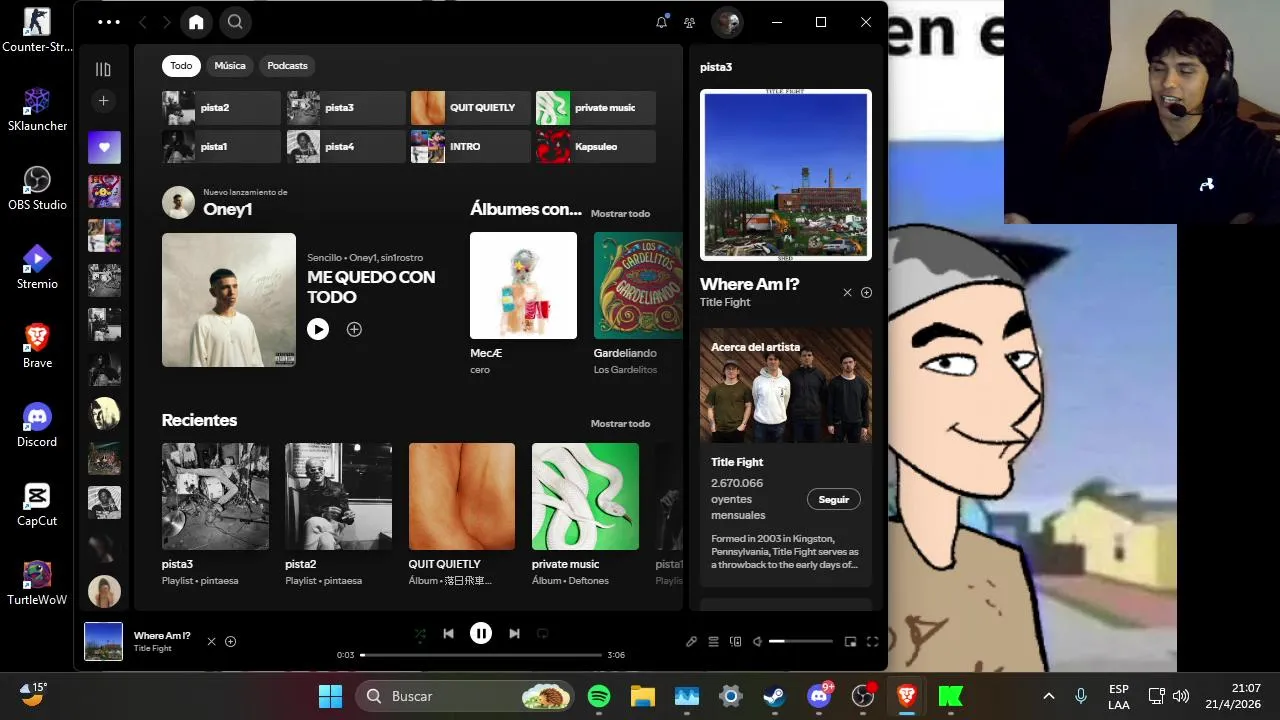Open the pista2 shortcut tile
The image size is (1280, 720).
221,108
